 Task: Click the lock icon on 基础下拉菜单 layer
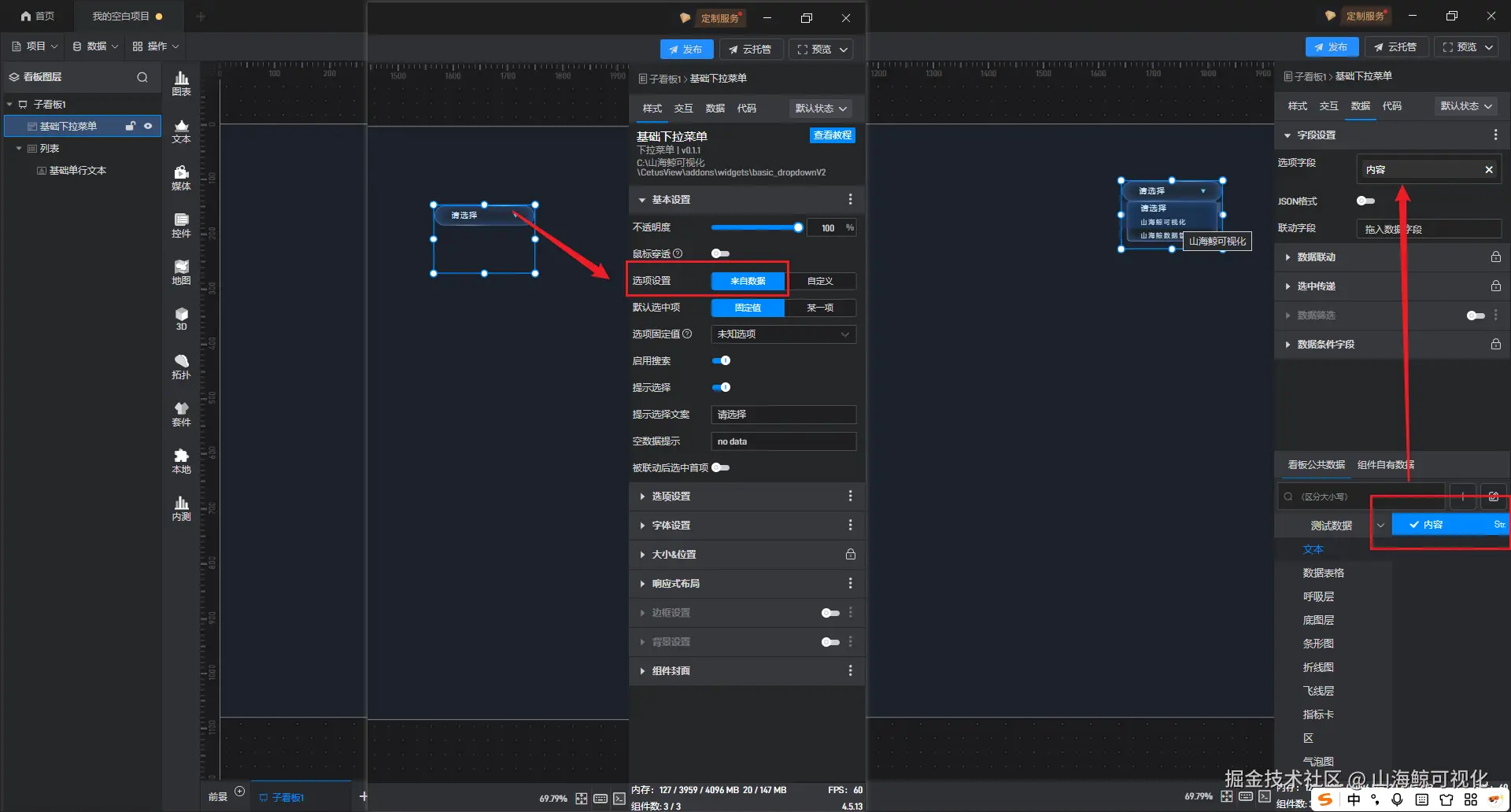[x=131, y=126]
